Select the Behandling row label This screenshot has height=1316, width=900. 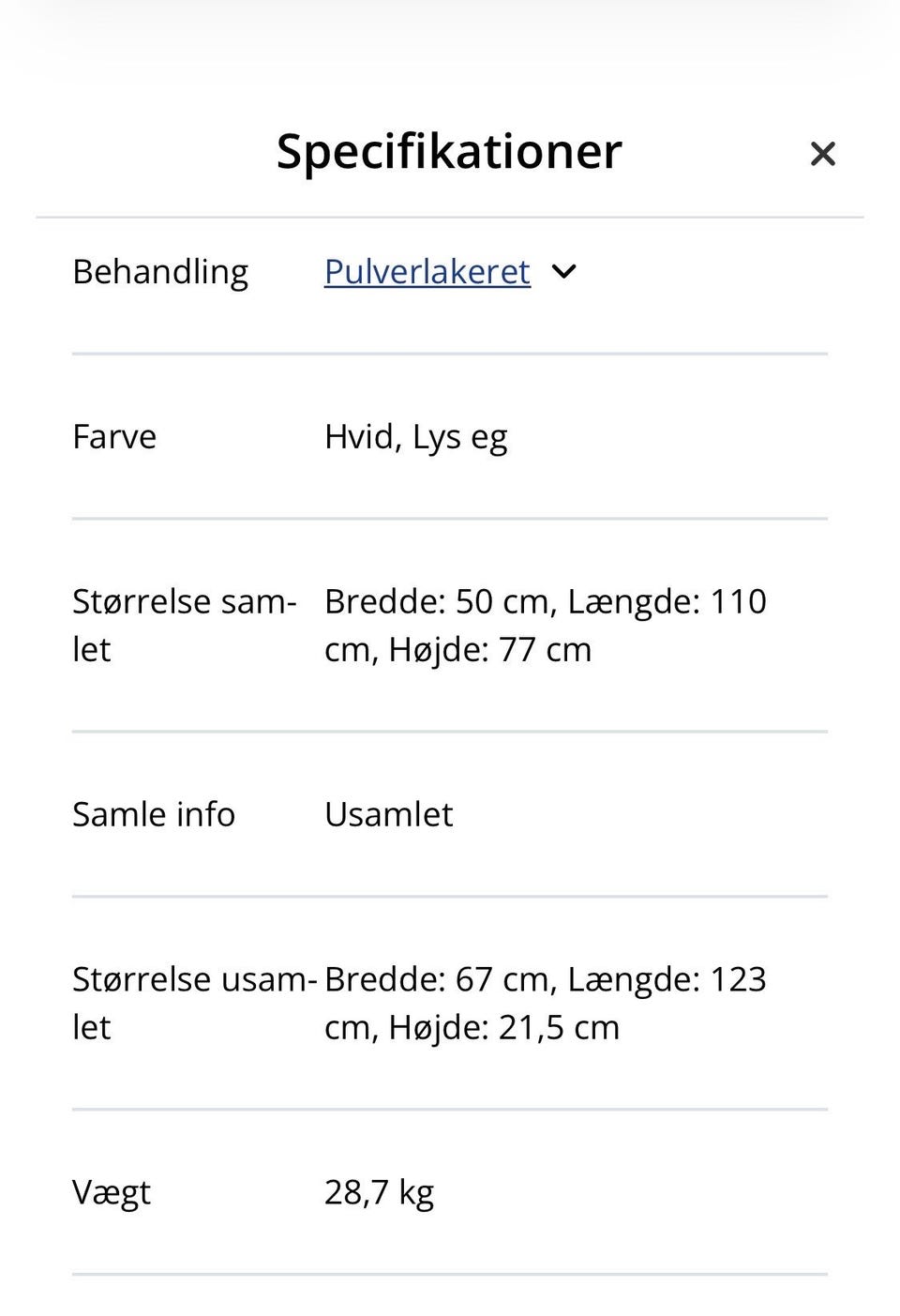tap(160, 271)
